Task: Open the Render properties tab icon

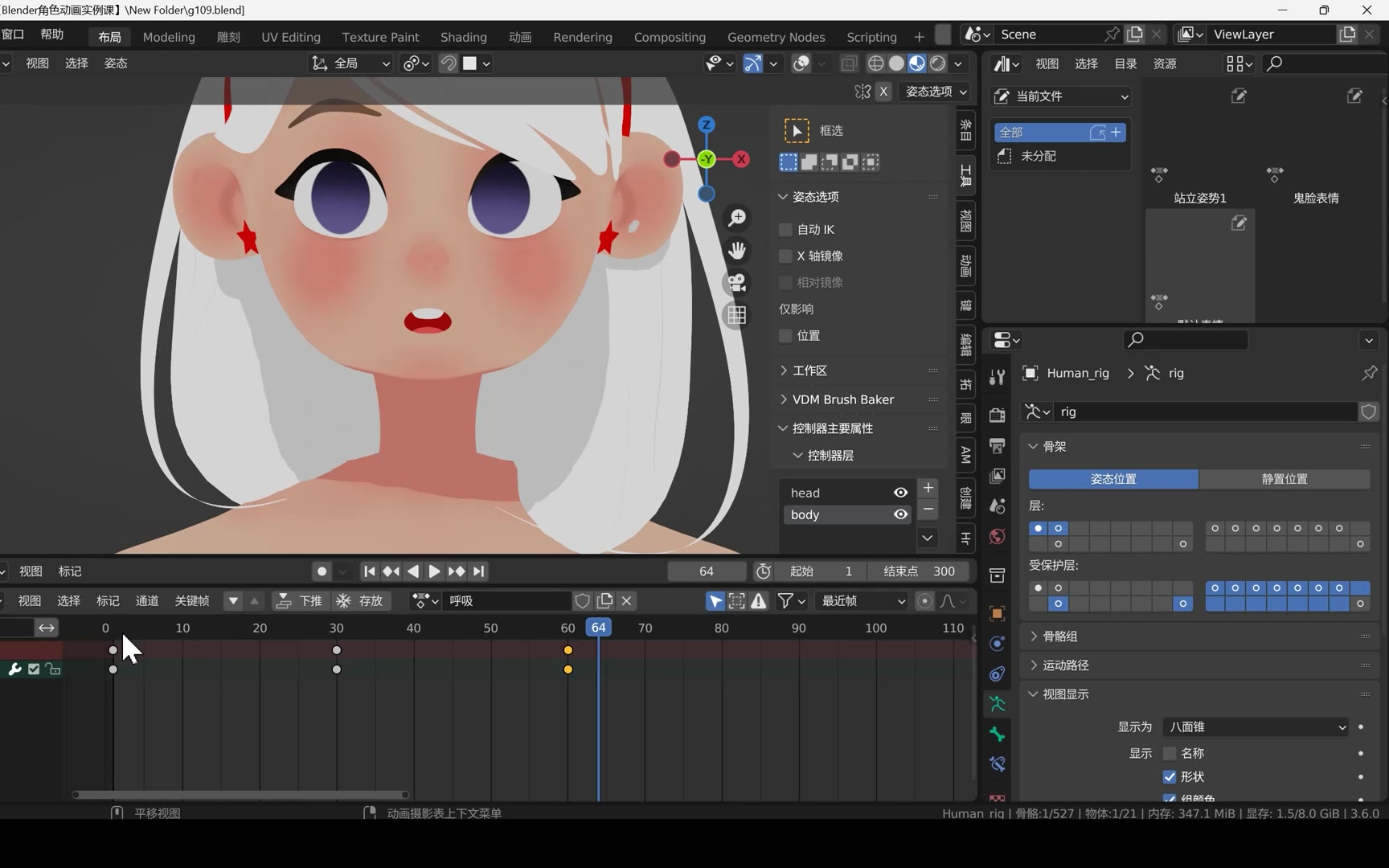Action: (997, 415)
